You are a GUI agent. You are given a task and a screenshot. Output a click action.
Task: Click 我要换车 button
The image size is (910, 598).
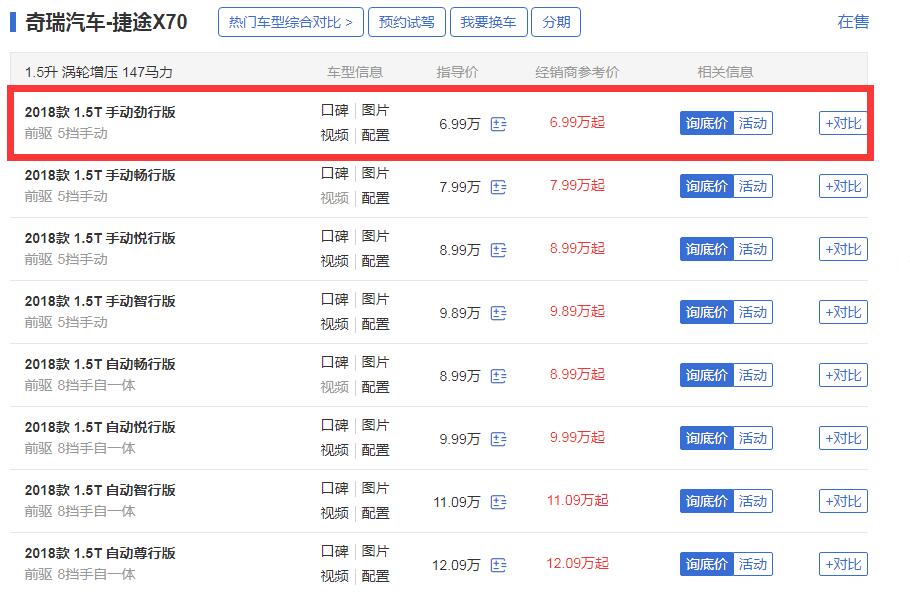pos(489,22)
